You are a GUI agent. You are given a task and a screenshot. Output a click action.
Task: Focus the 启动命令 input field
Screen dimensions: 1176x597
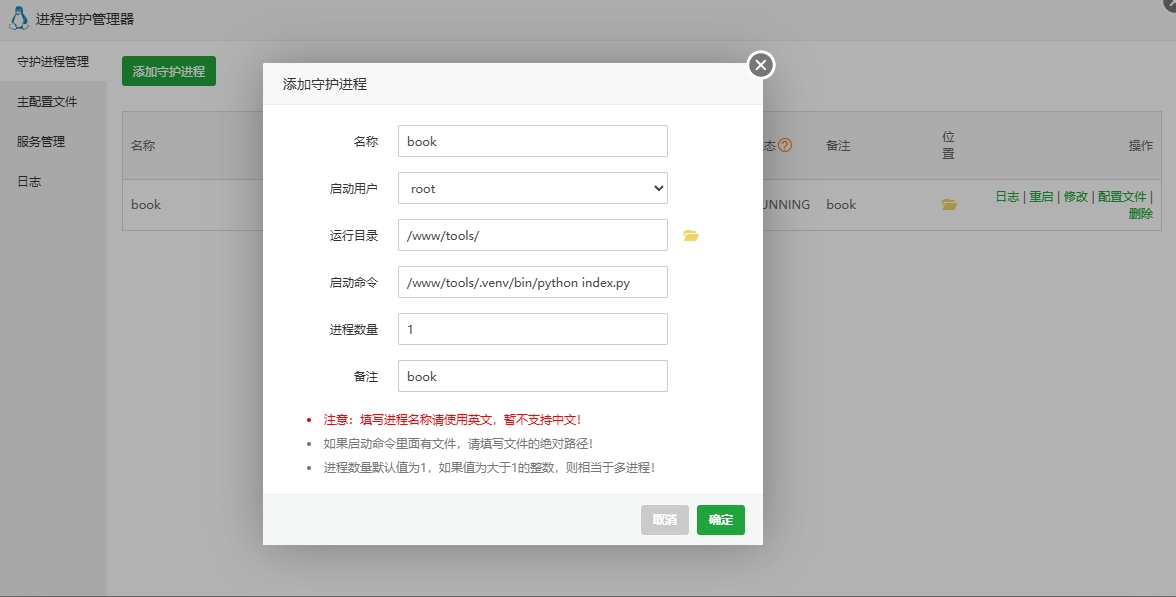pyautogui.click(x=532, y=283)
